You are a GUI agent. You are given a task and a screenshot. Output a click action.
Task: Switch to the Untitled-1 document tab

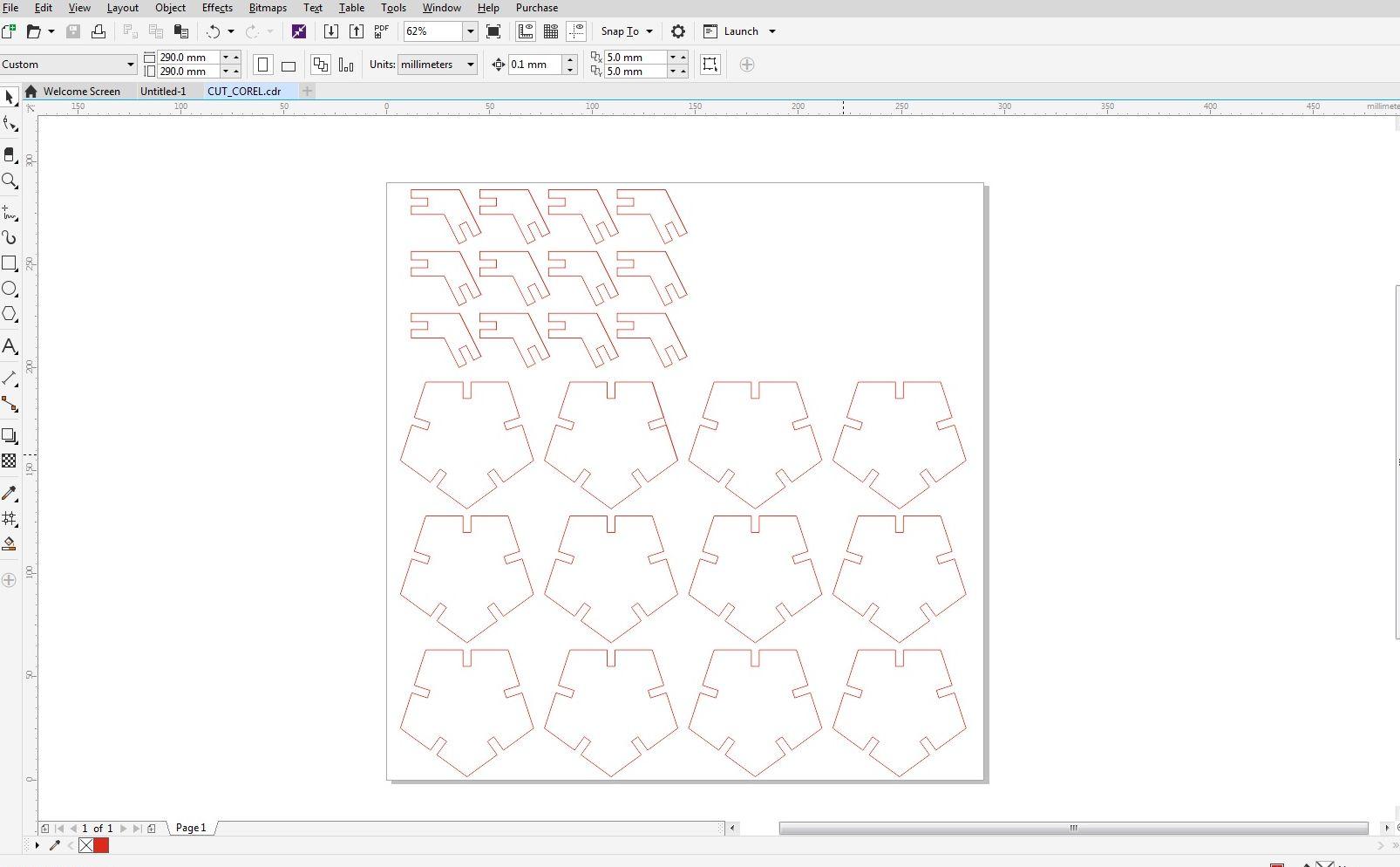[163, 91]
